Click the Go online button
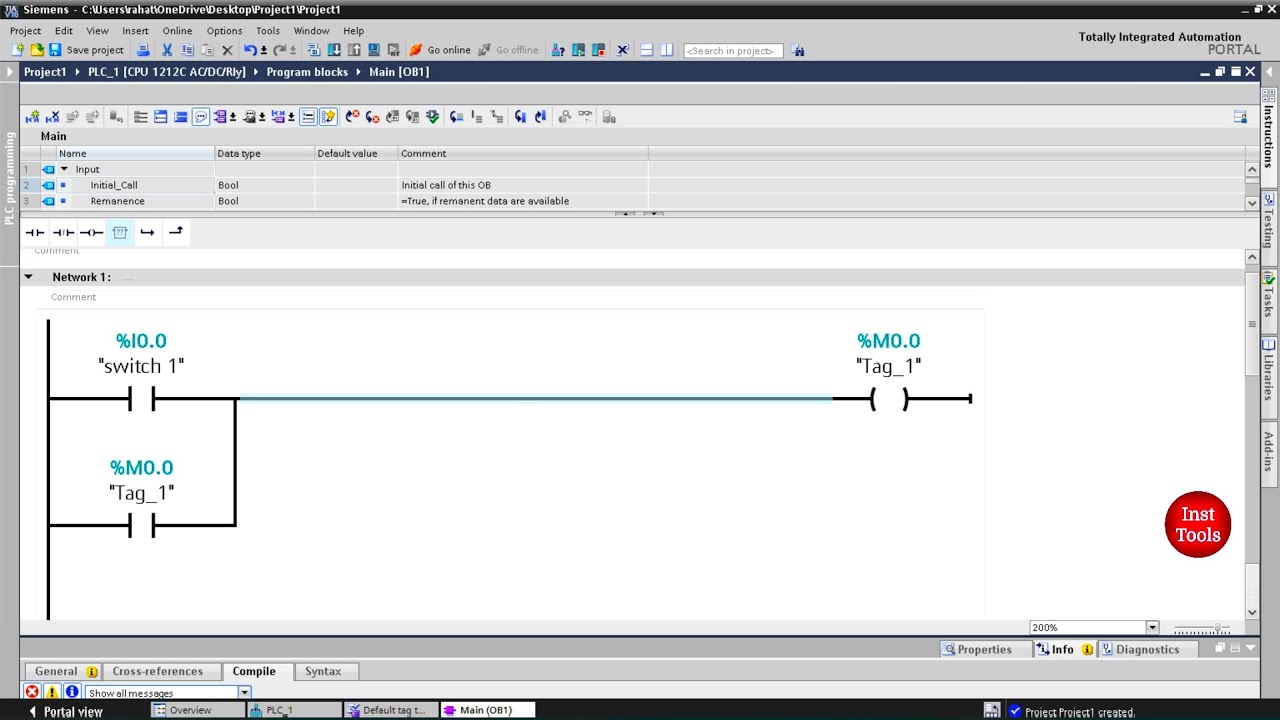1280x720 pixels. click(x=440, y=50)
